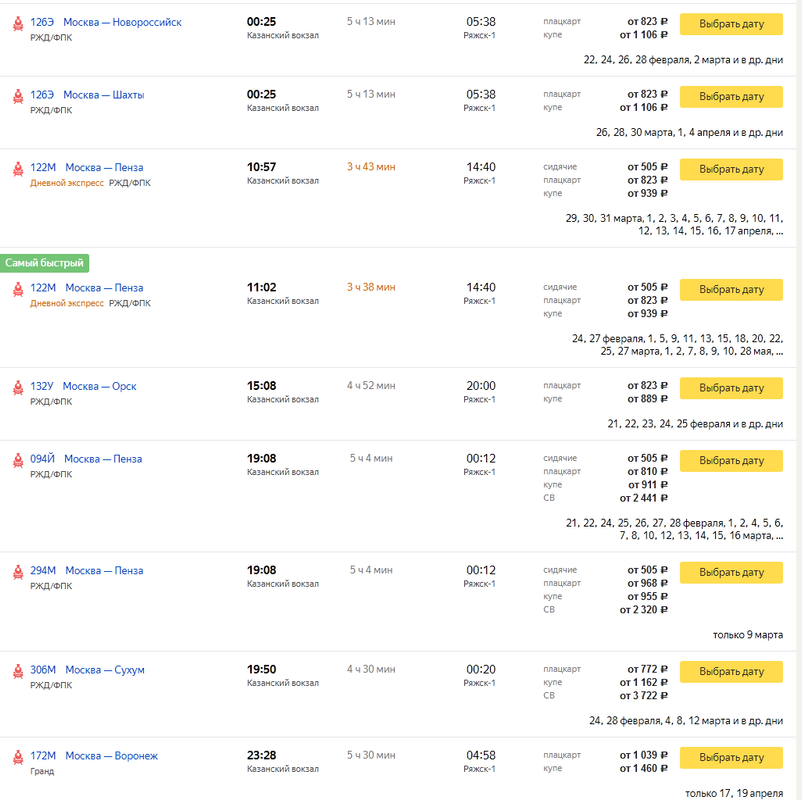
Task: Open train 294M Москва — Пенза link
Action: click(x=86, y=570)
